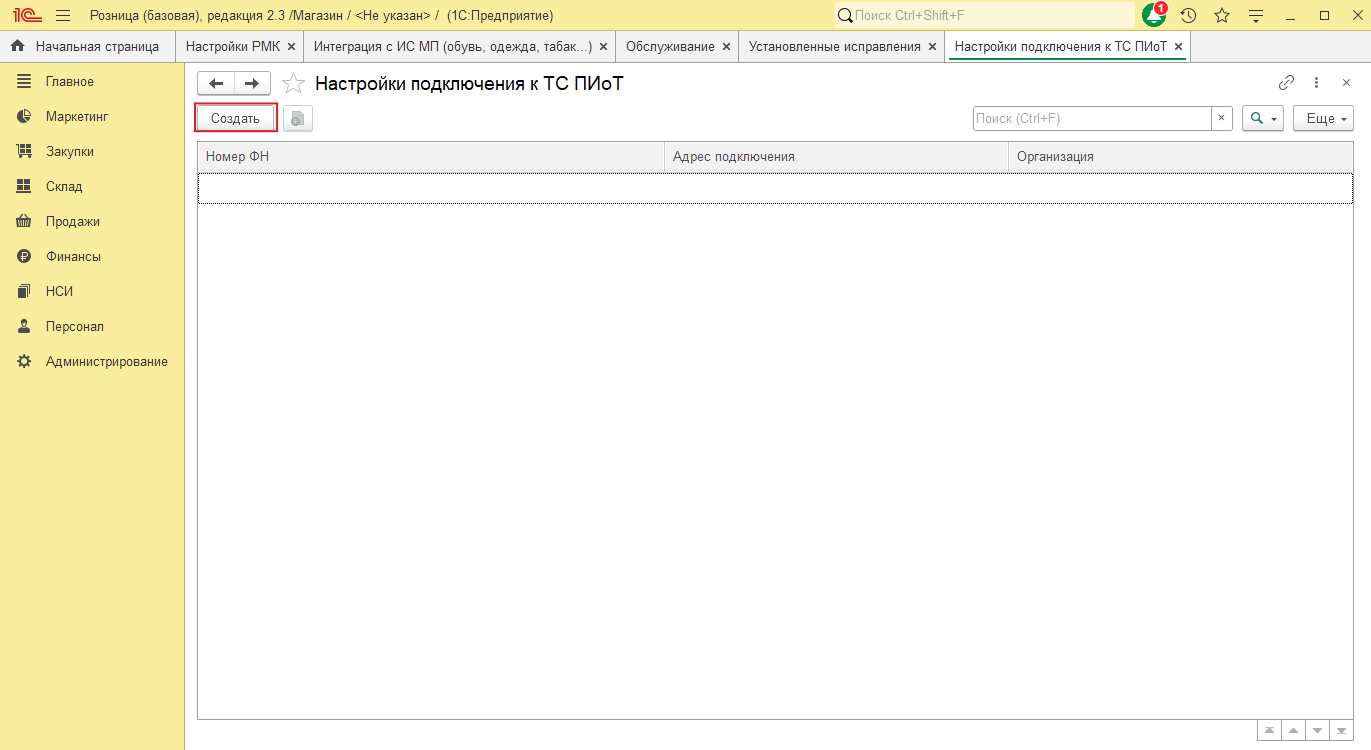Clear list search with the x button

[x=1222, y=118]
